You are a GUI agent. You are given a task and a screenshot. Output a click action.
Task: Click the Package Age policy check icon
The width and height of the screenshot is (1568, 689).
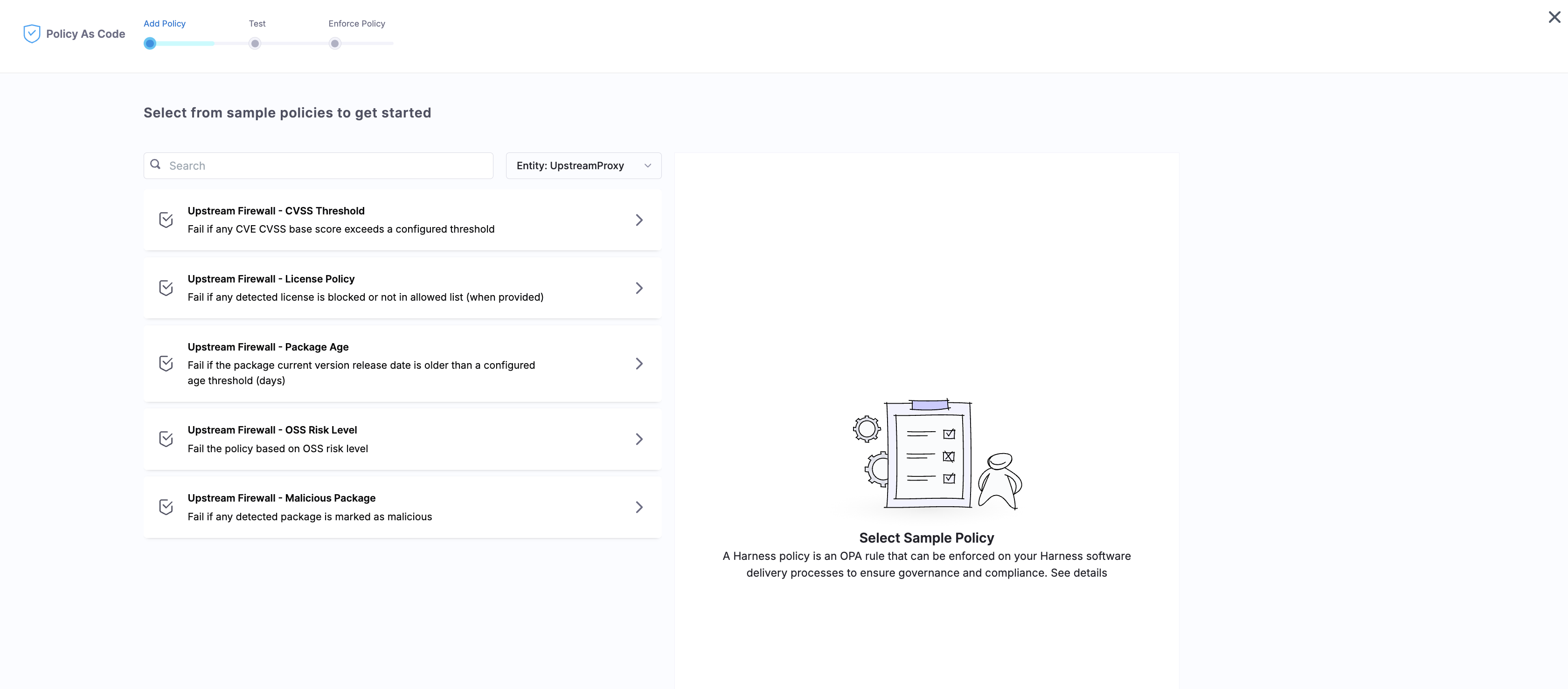click(166, 363)
